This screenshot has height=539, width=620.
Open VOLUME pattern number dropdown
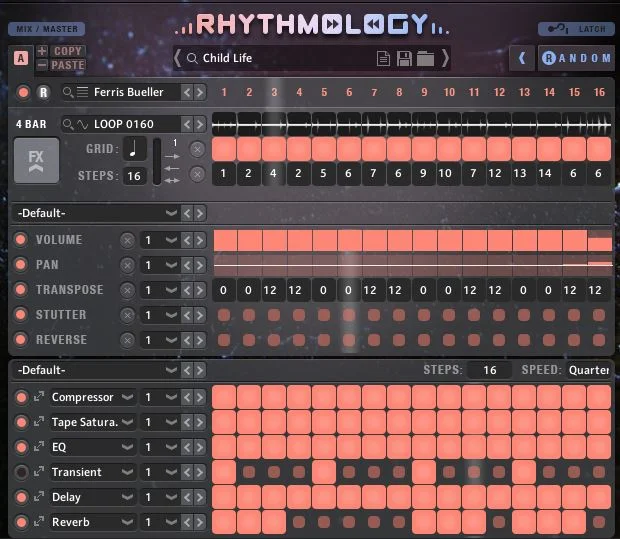[x=160, y=240]
